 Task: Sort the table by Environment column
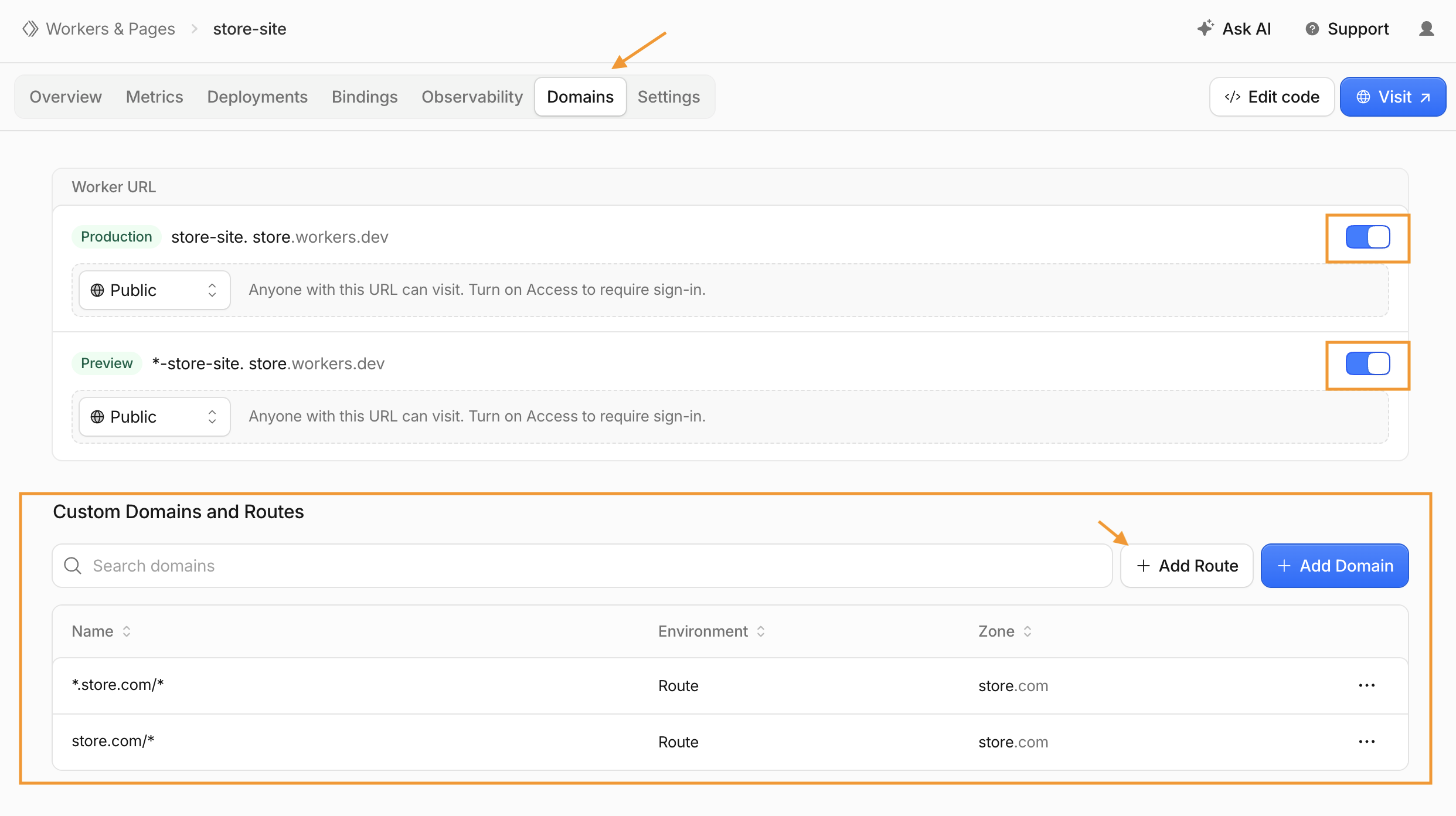(x=711, y=631)
